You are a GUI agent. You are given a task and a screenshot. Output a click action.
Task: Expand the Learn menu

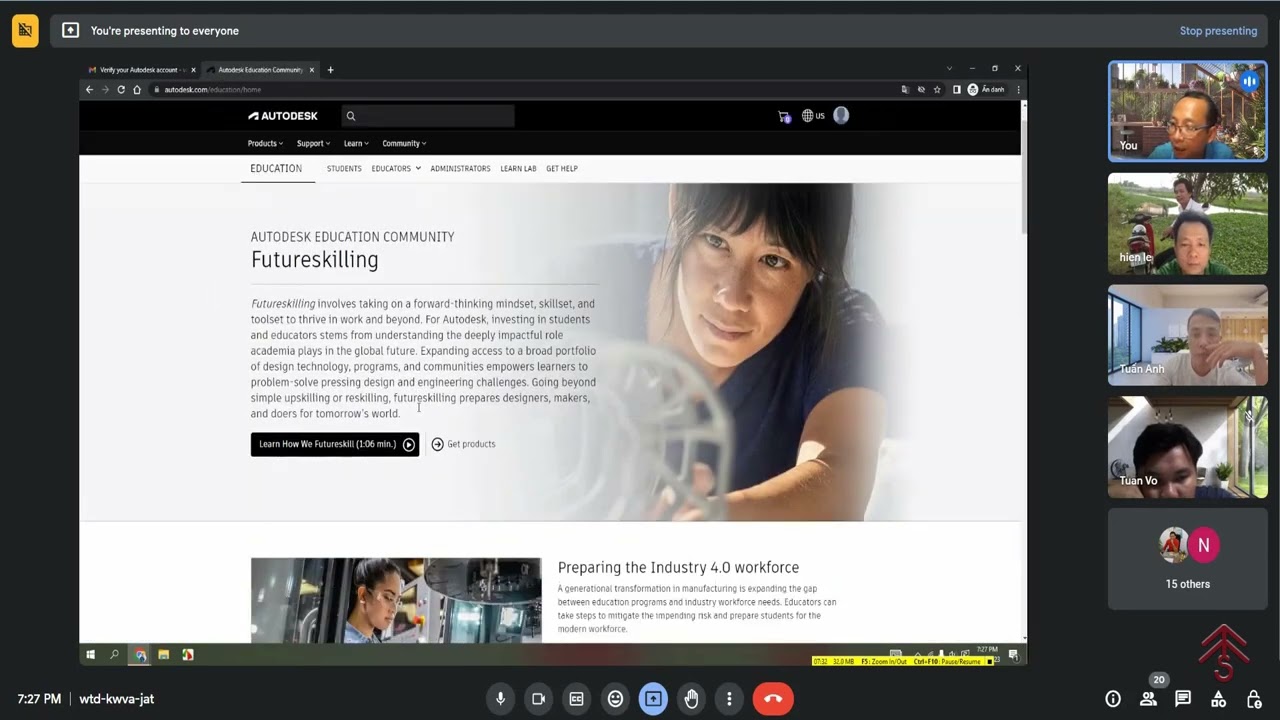point(356,143)
